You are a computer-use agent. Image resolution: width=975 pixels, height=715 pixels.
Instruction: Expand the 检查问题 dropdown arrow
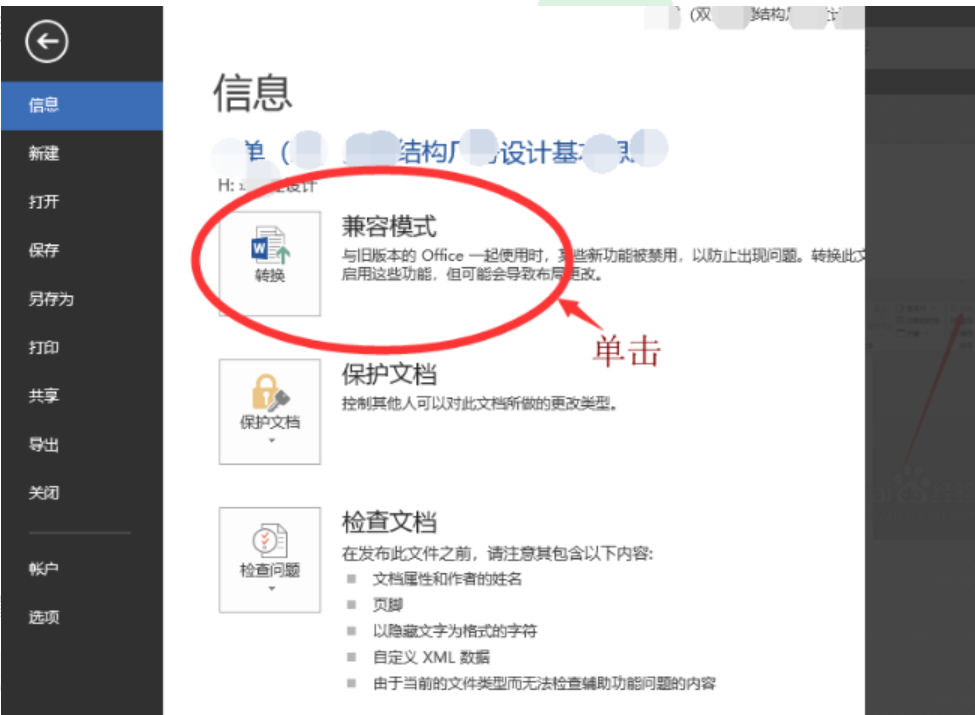point(270,588)
